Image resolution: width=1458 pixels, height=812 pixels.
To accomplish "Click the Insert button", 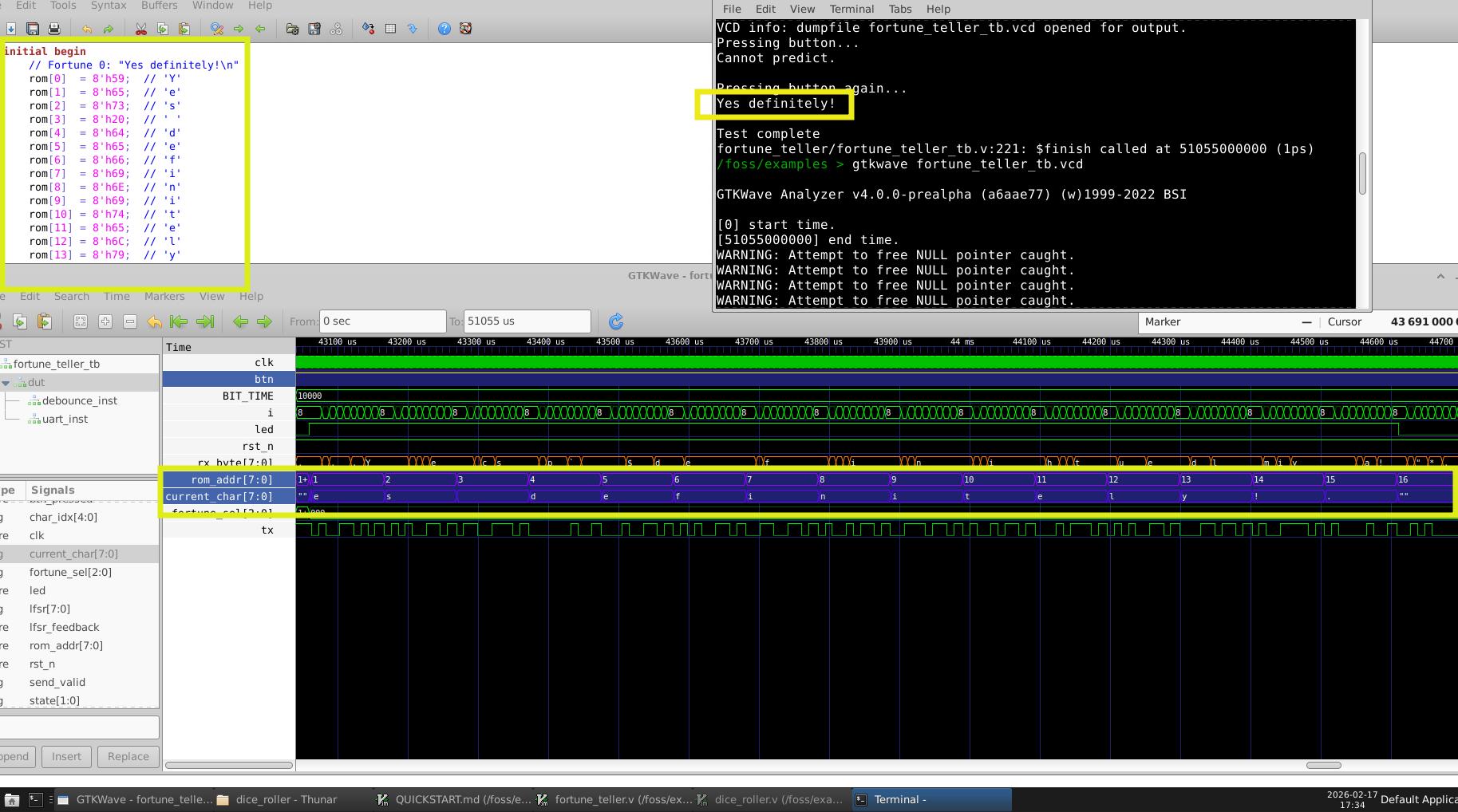I will coord(66,756).
